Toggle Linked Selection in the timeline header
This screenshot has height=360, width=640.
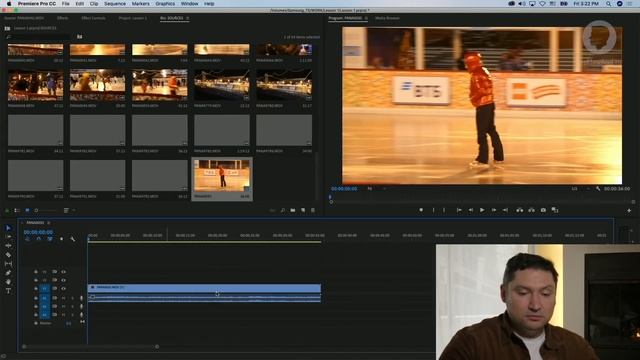point(50,239)
